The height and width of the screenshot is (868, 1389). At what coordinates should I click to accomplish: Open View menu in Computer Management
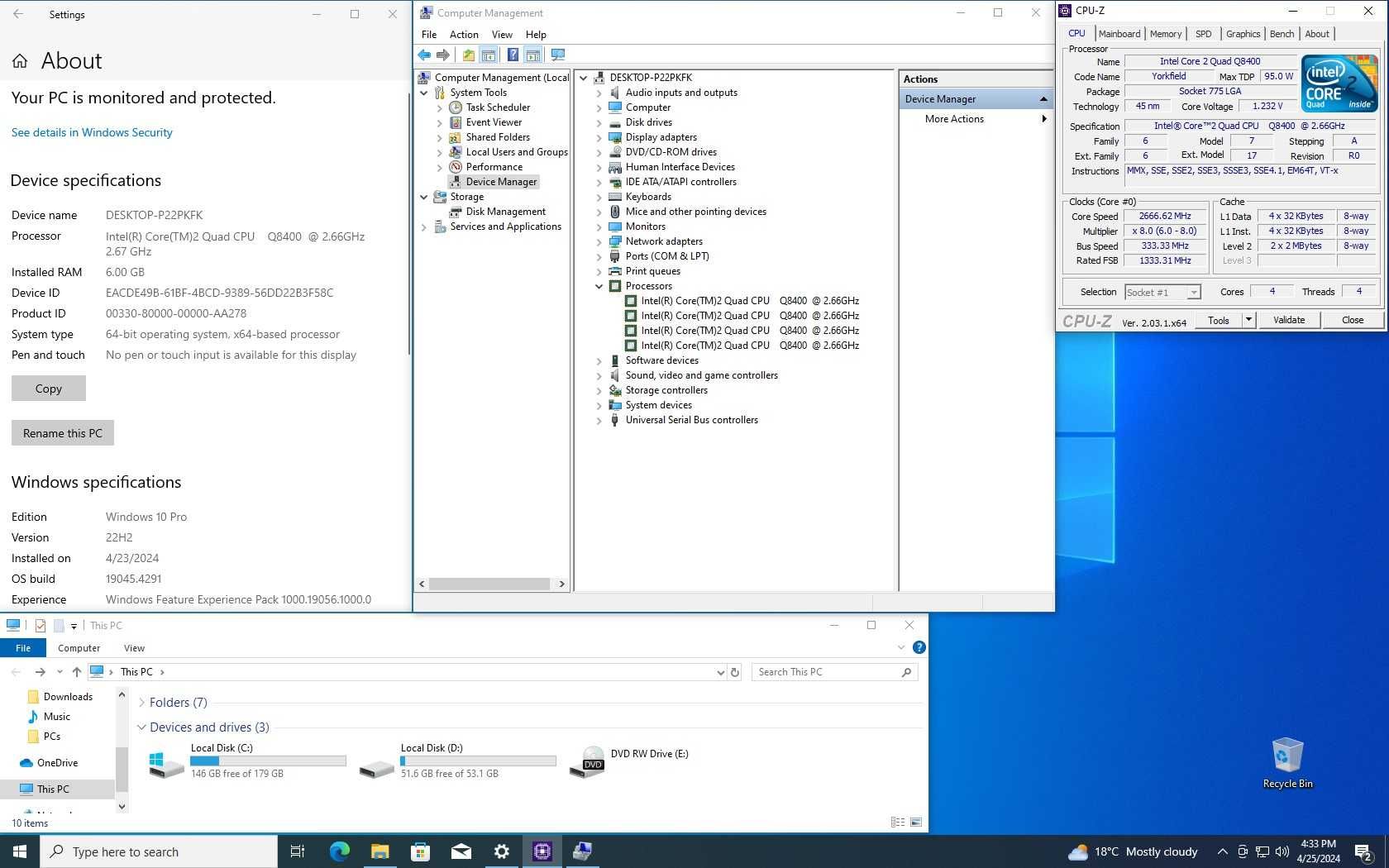click(502, 35)
